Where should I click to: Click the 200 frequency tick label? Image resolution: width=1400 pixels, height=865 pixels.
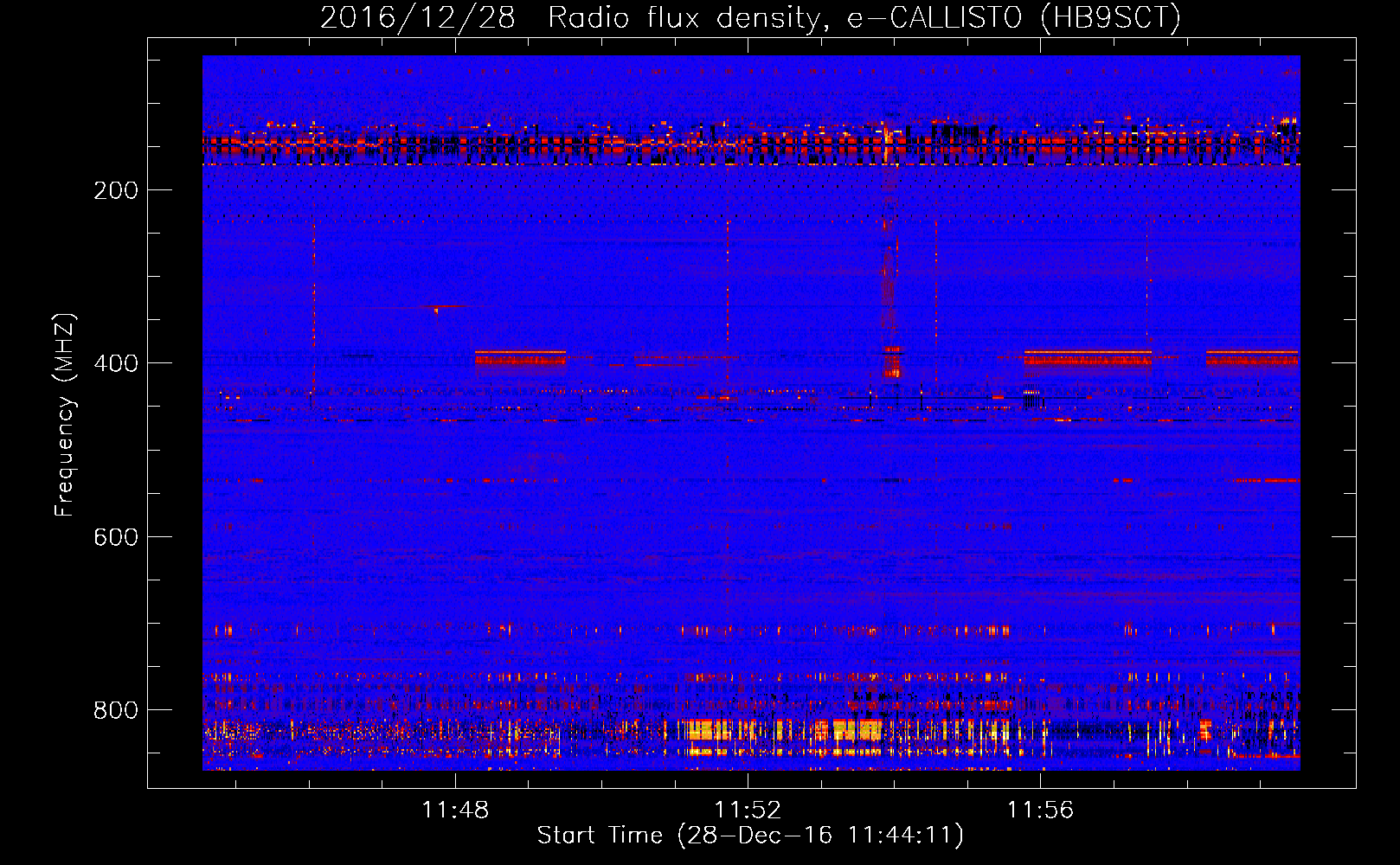click(x=116, y=190)
